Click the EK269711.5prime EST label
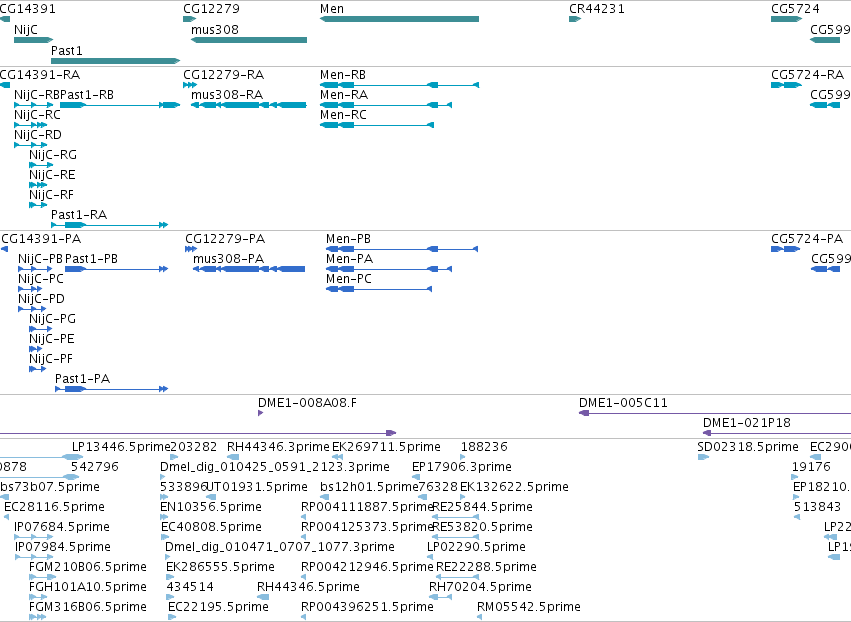Viewport: 851px width, 622px height. [386, 447]
